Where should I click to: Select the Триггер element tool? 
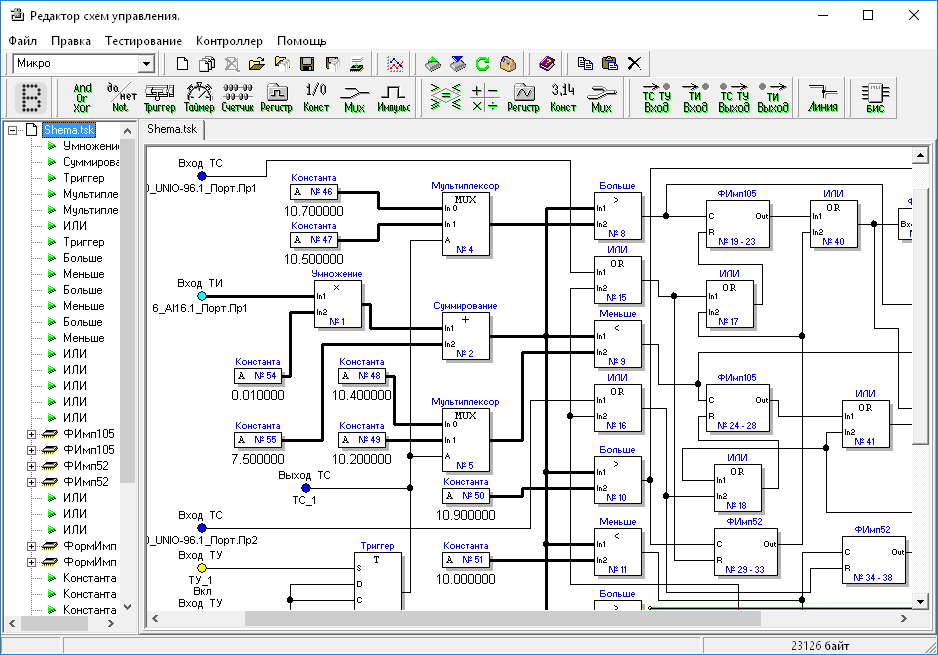(160, 98)
